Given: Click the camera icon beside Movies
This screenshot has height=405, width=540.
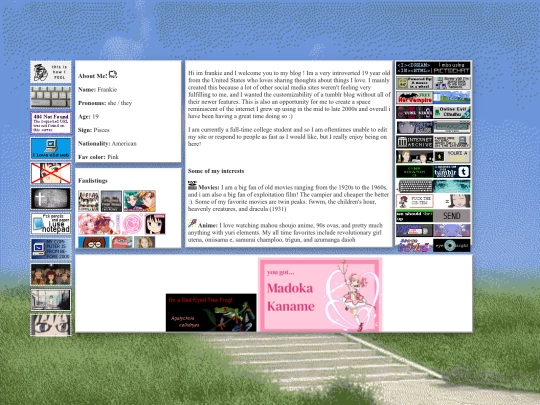Looking at the screenshot, I should coord(192,186).
